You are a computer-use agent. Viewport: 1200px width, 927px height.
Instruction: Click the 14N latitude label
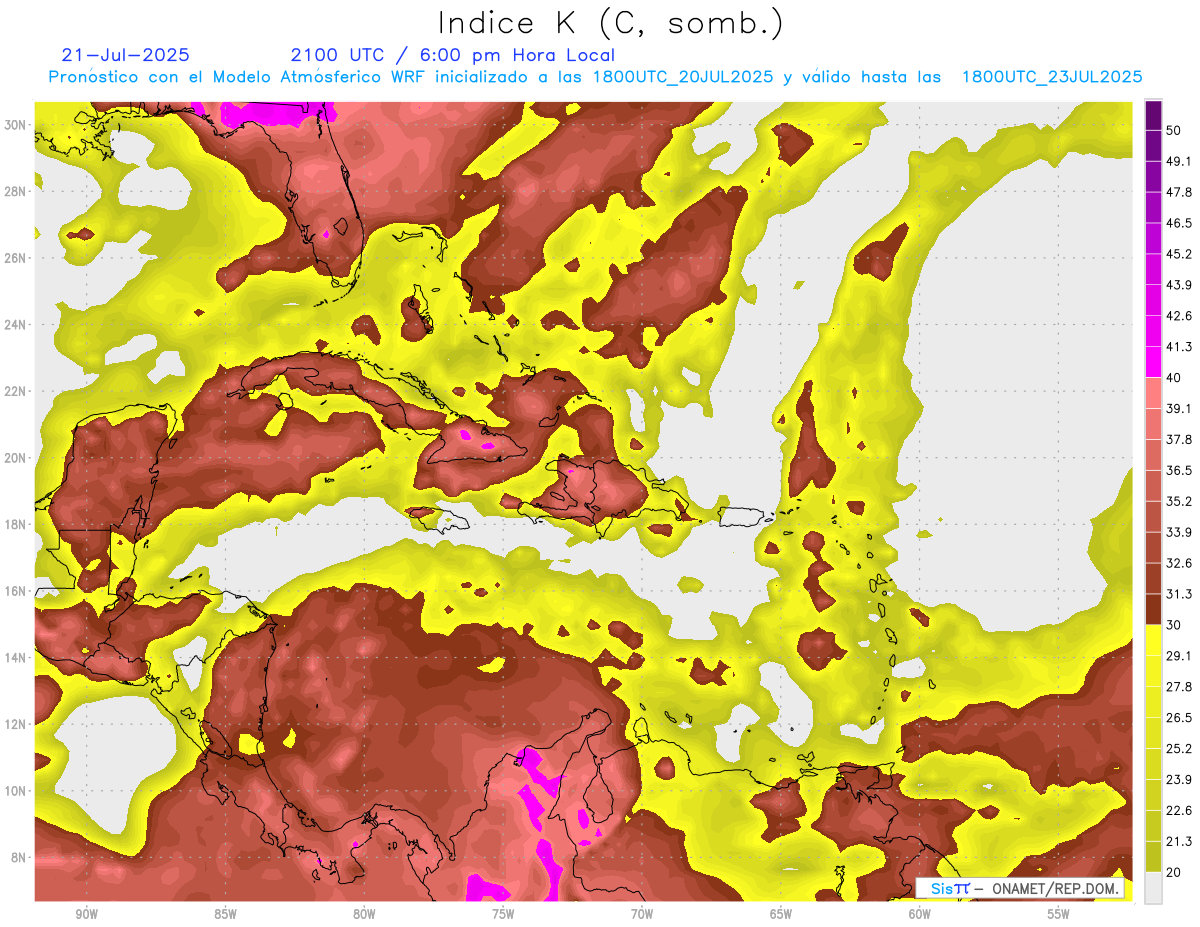click(x=17, y=658)
